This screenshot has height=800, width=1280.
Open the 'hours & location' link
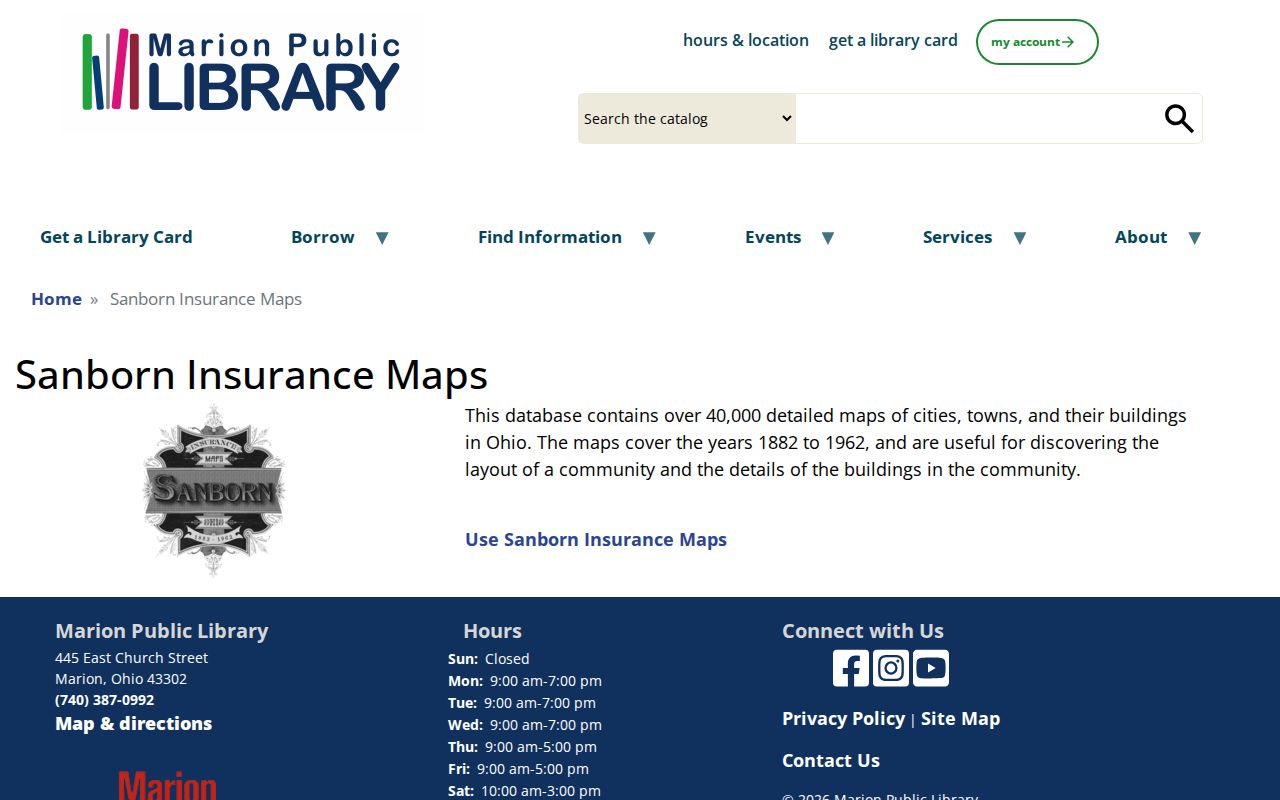746,40
